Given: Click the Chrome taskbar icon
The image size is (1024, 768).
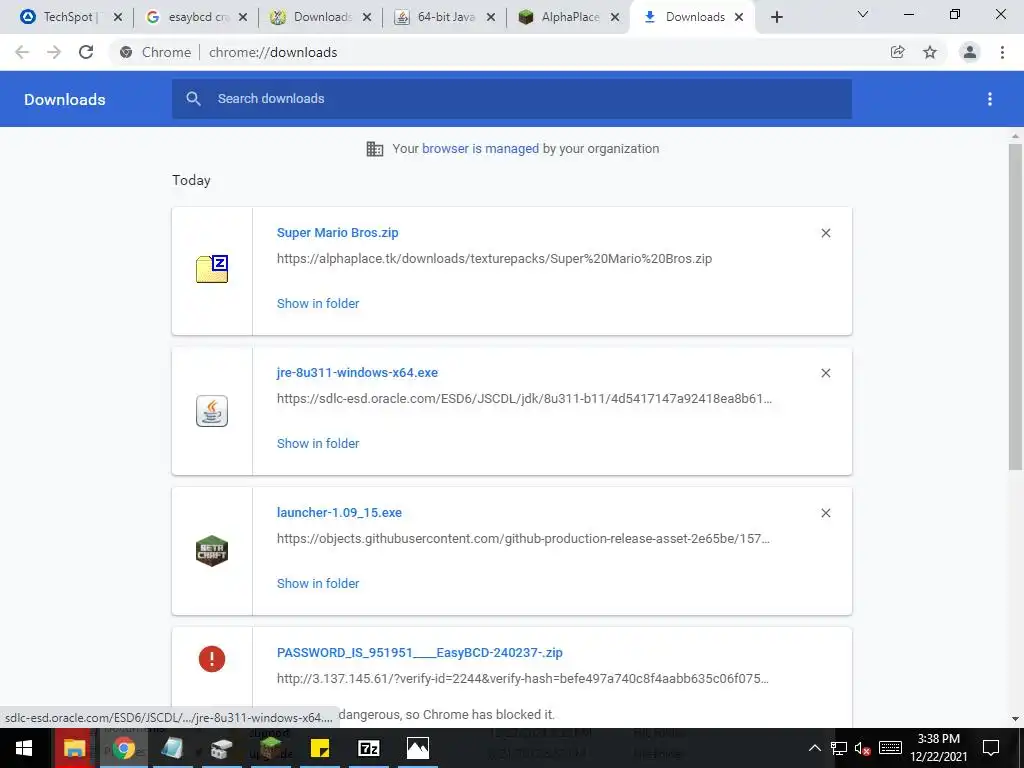Looking at the screenshot, I should click(123, 748).
